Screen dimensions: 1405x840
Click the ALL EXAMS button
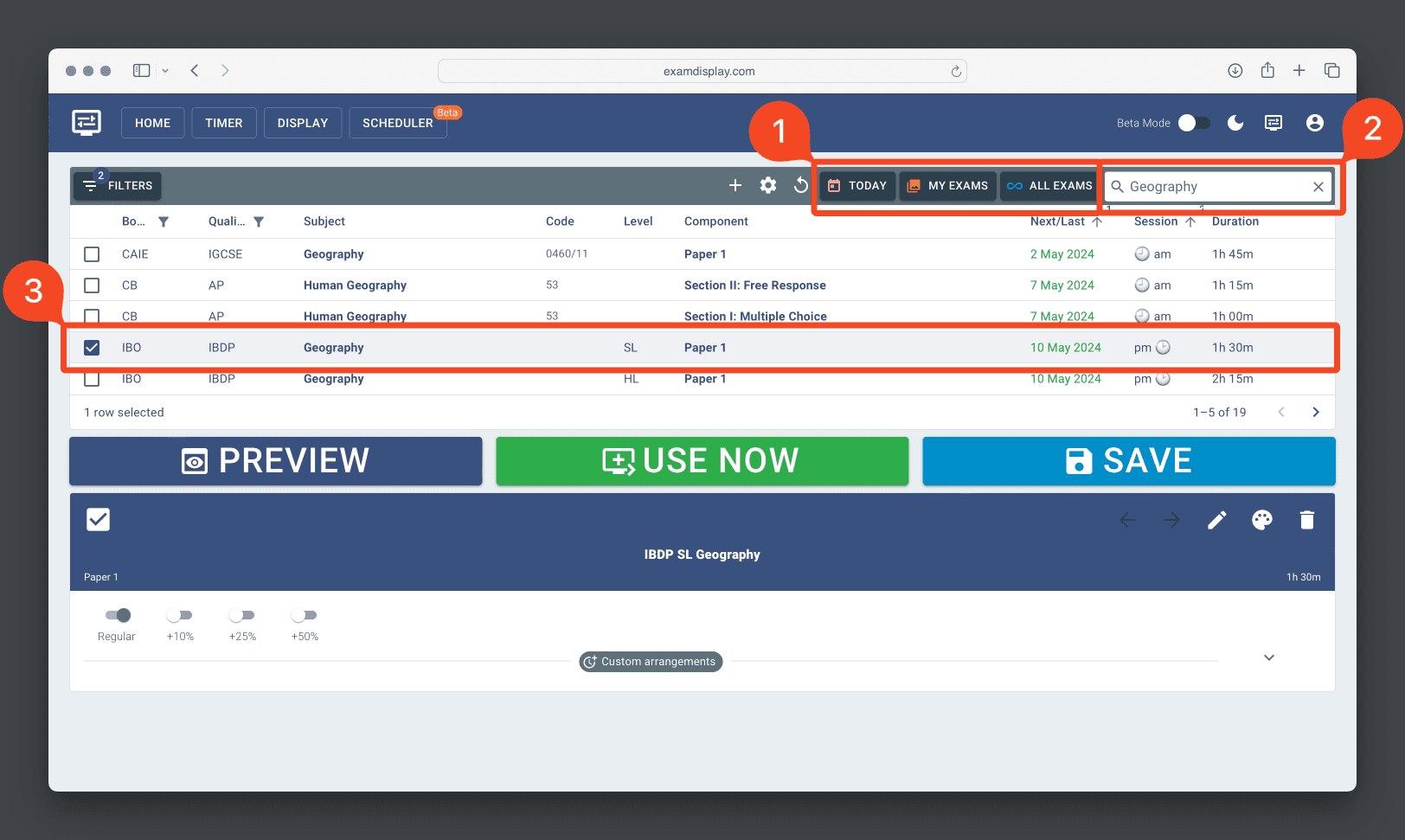(x=1048, y=185)
